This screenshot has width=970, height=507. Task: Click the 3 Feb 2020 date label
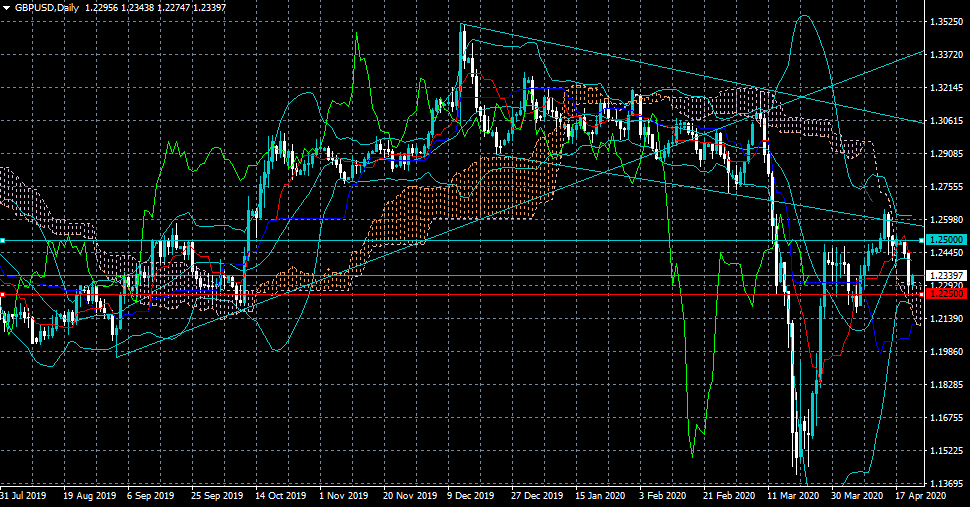[x=662, y=496]
